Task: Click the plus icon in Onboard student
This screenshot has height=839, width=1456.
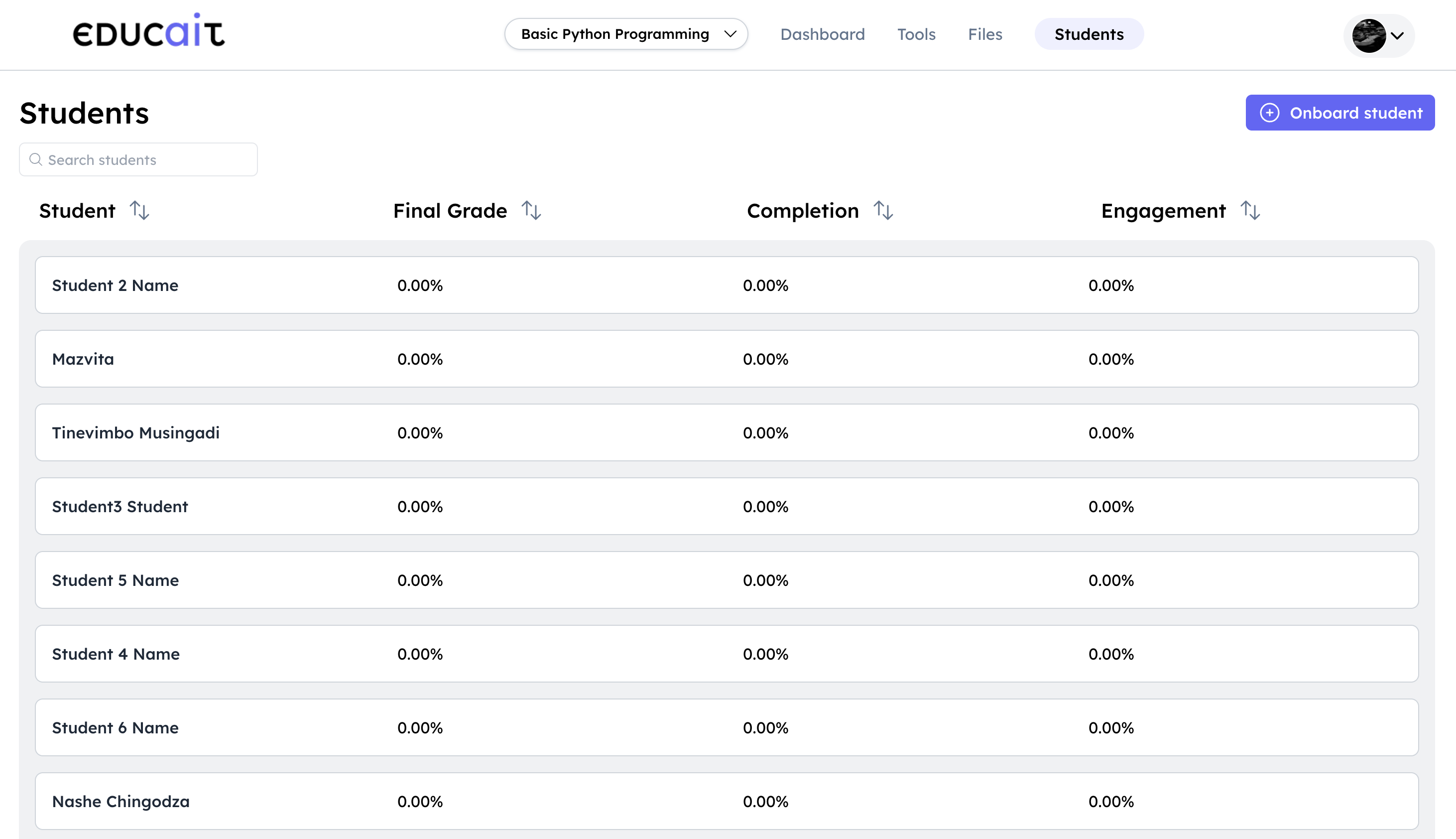Action: (x=1269, y=113)
